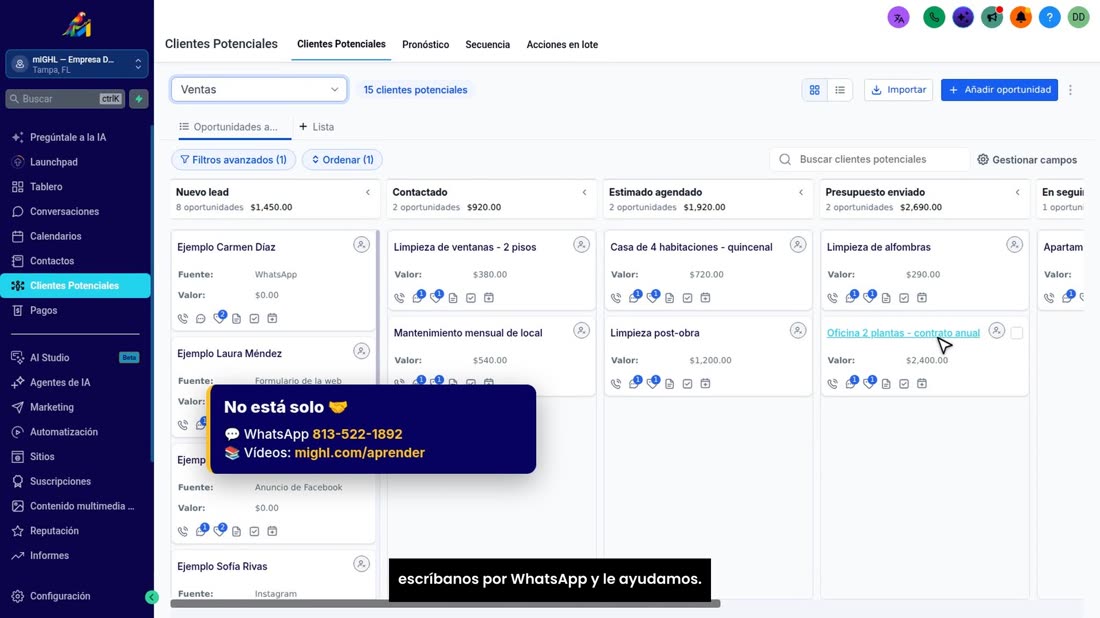
Task: Switch to list view icon
Action: (x=840, y=90)
